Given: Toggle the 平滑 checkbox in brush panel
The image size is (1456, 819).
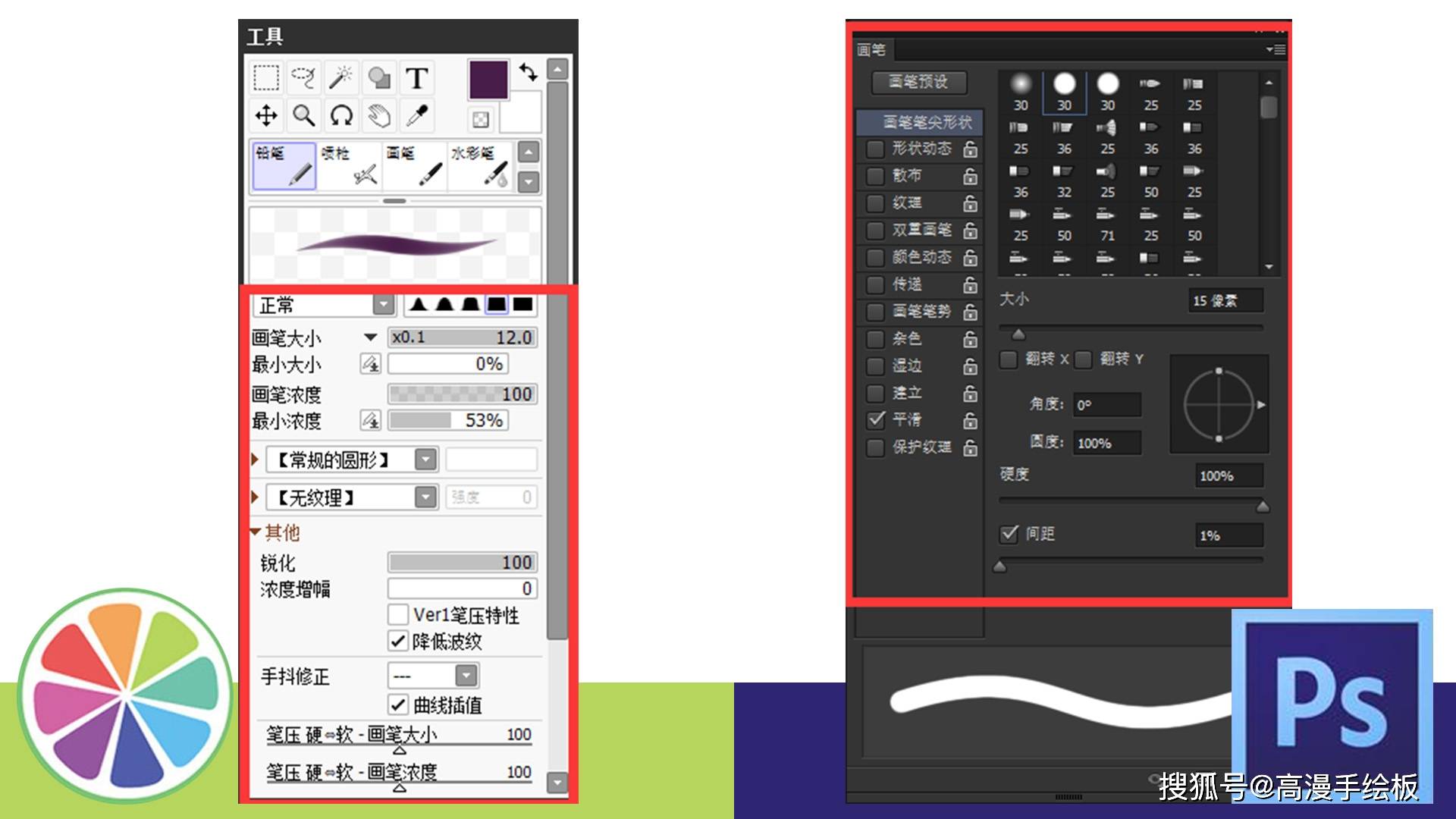Looking at the screenshot, I should pos(877,419).
